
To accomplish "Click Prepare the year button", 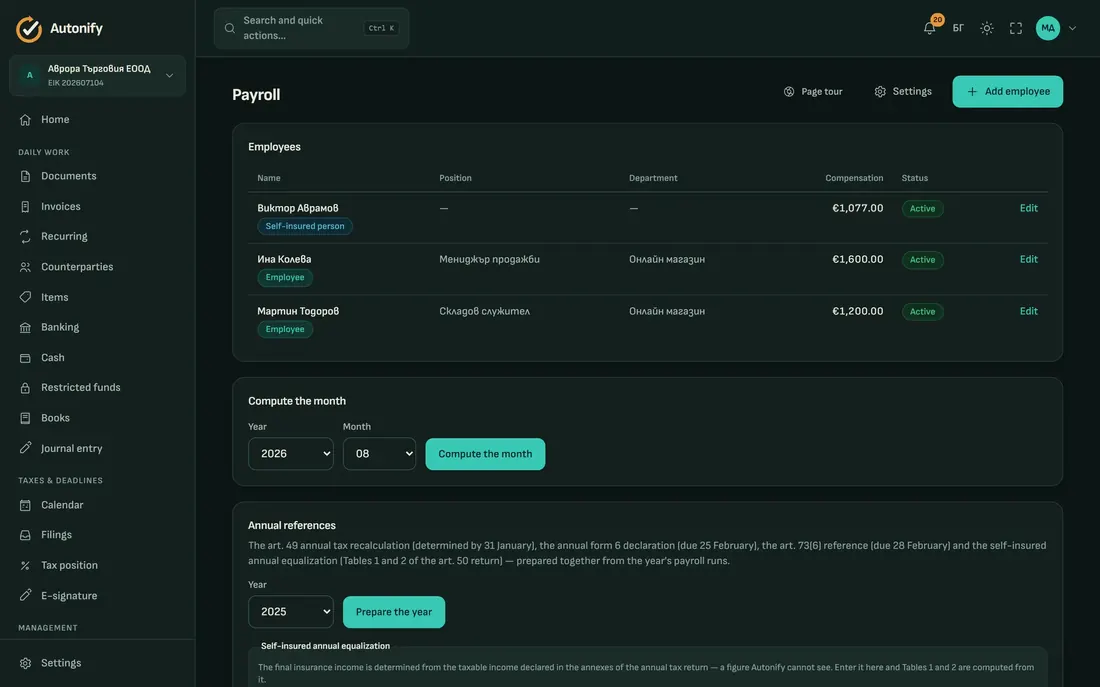I will [x=394, y=612].
